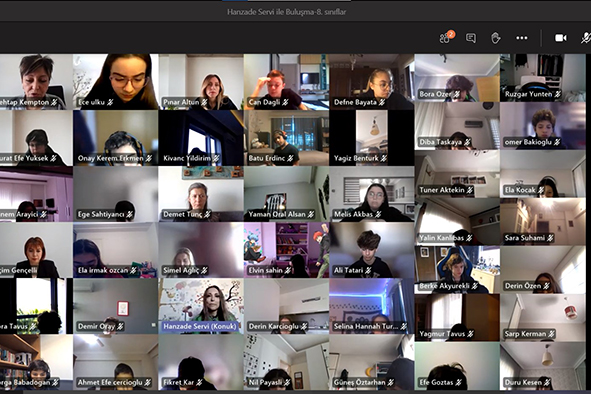Image resolution: width=591 pixels, height=394 pixels.
Task: Select Defne Bayata's video tile
Action: pyautogui.click(x=372, y=81)
